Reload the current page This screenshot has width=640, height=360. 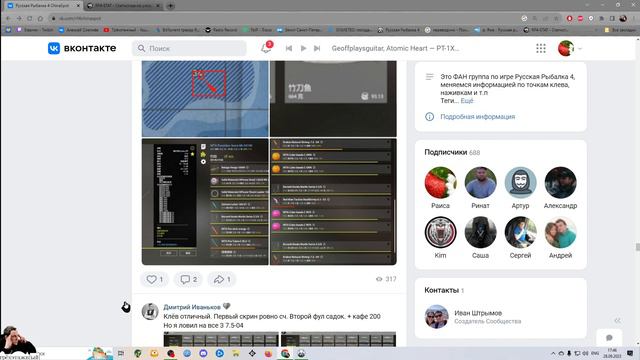[x=29, y=18]
